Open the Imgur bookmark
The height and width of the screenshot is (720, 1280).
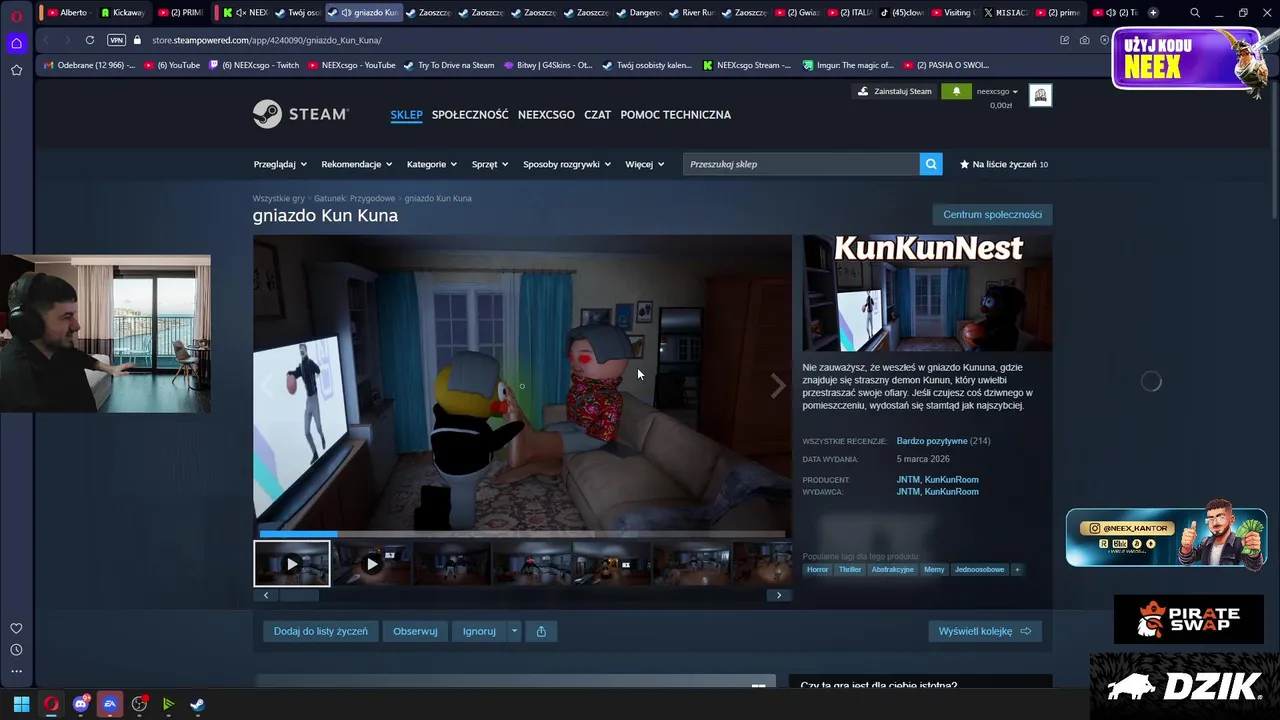point(848,65)
